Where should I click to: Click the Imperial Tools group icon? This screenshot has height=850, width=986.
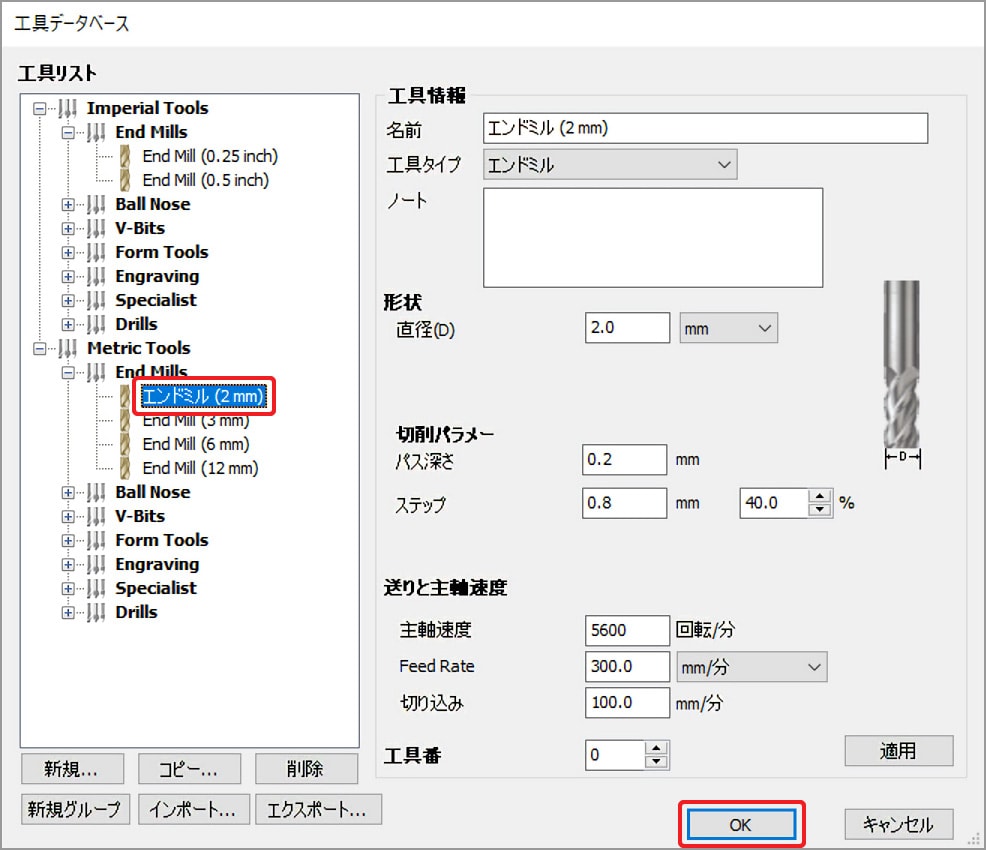click(68, 108)
